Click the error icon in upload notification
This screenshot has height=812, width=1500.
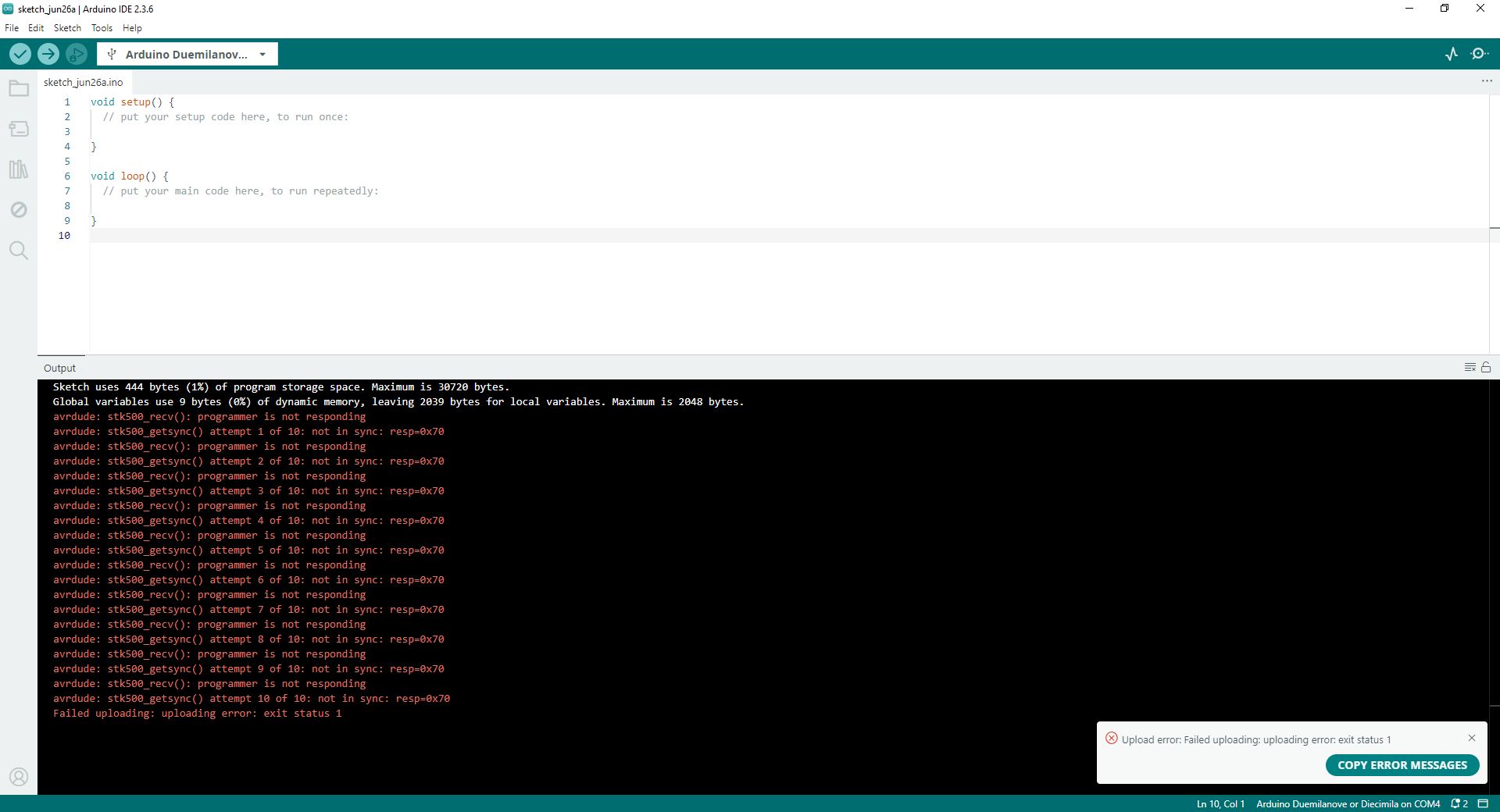click(x=1112, y=739)
